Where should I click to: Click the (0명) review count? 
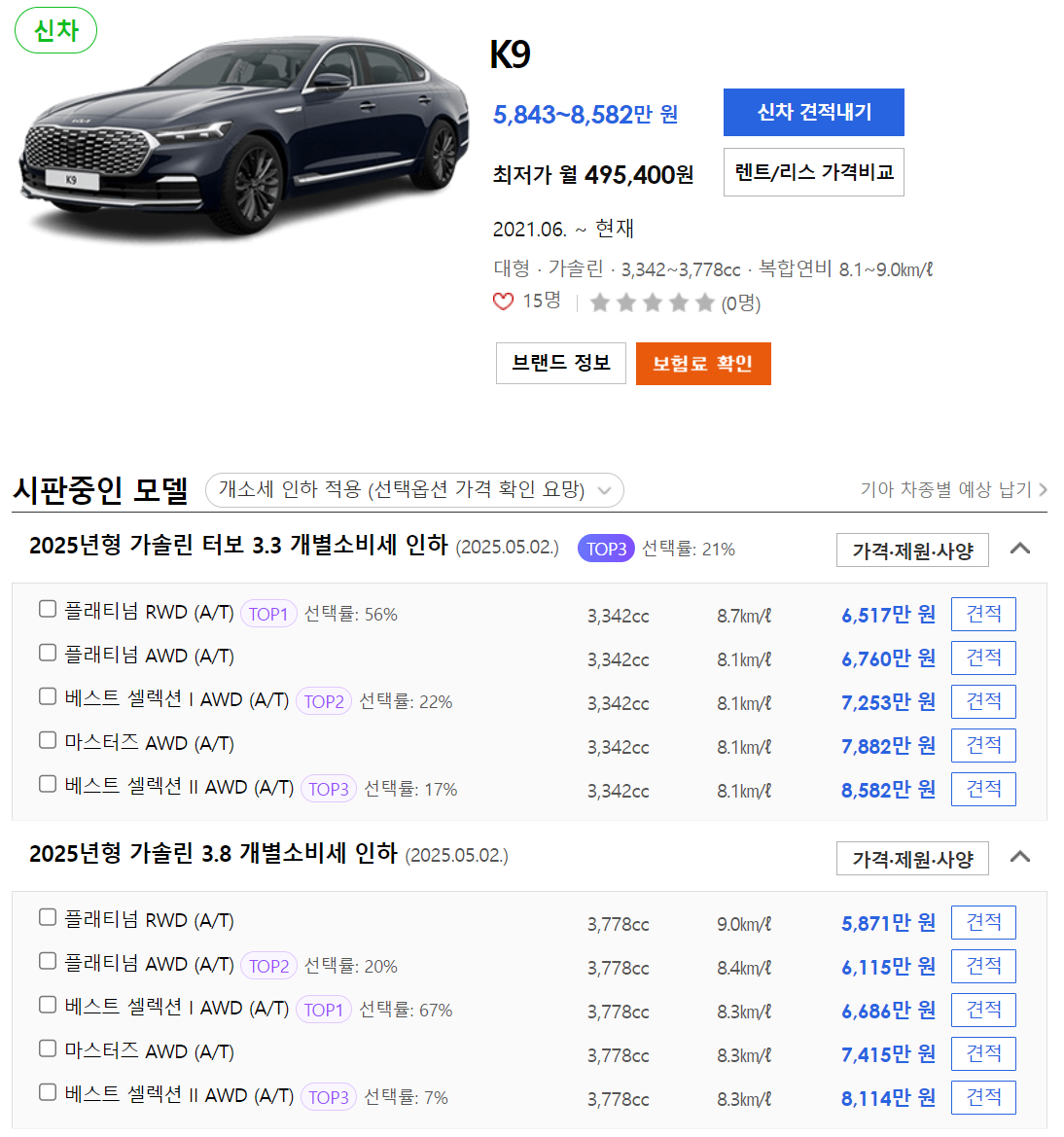[x=740, y=303]
